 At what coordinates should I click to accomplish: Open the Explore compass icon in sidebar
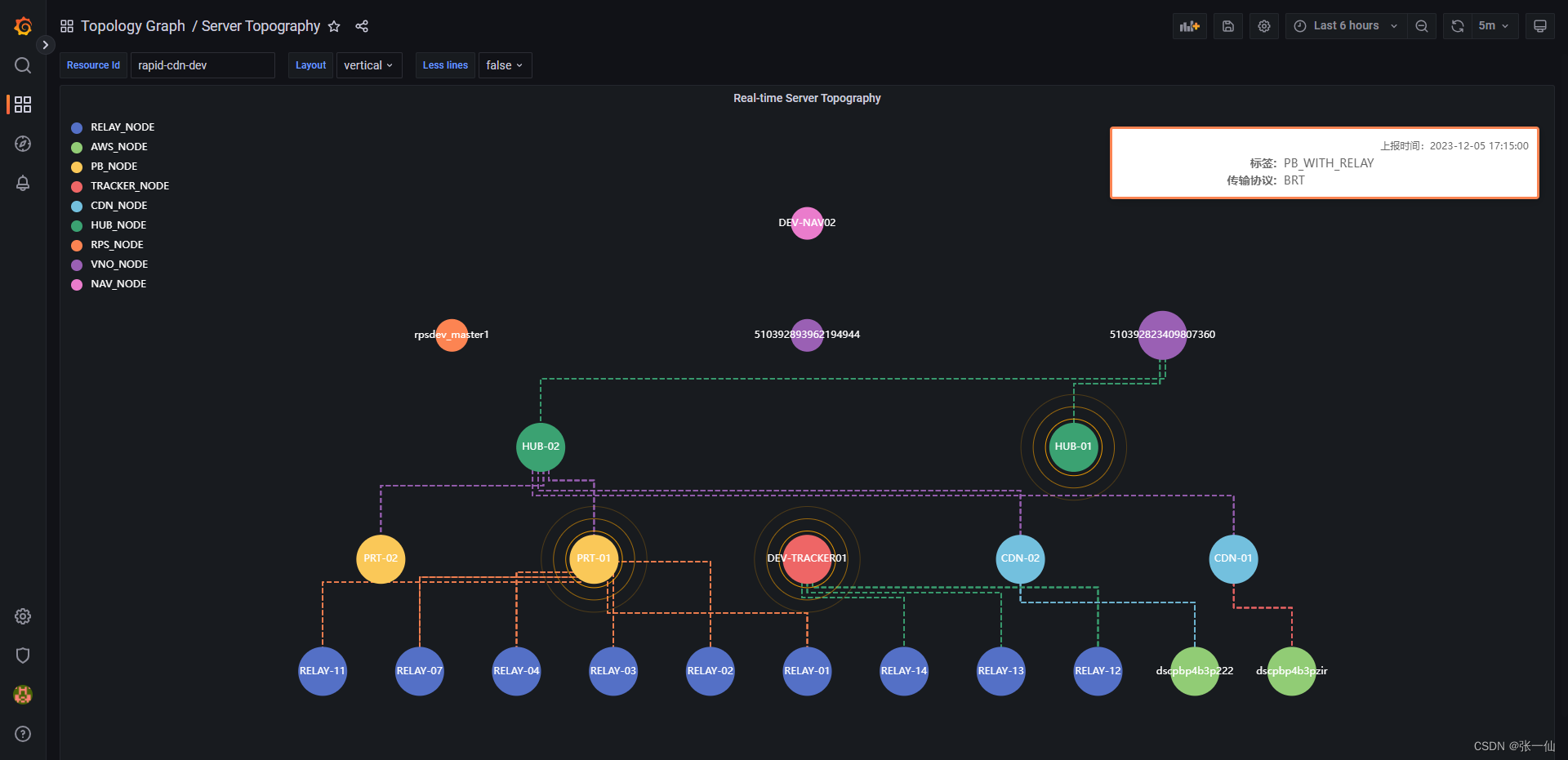coord(22,144)
